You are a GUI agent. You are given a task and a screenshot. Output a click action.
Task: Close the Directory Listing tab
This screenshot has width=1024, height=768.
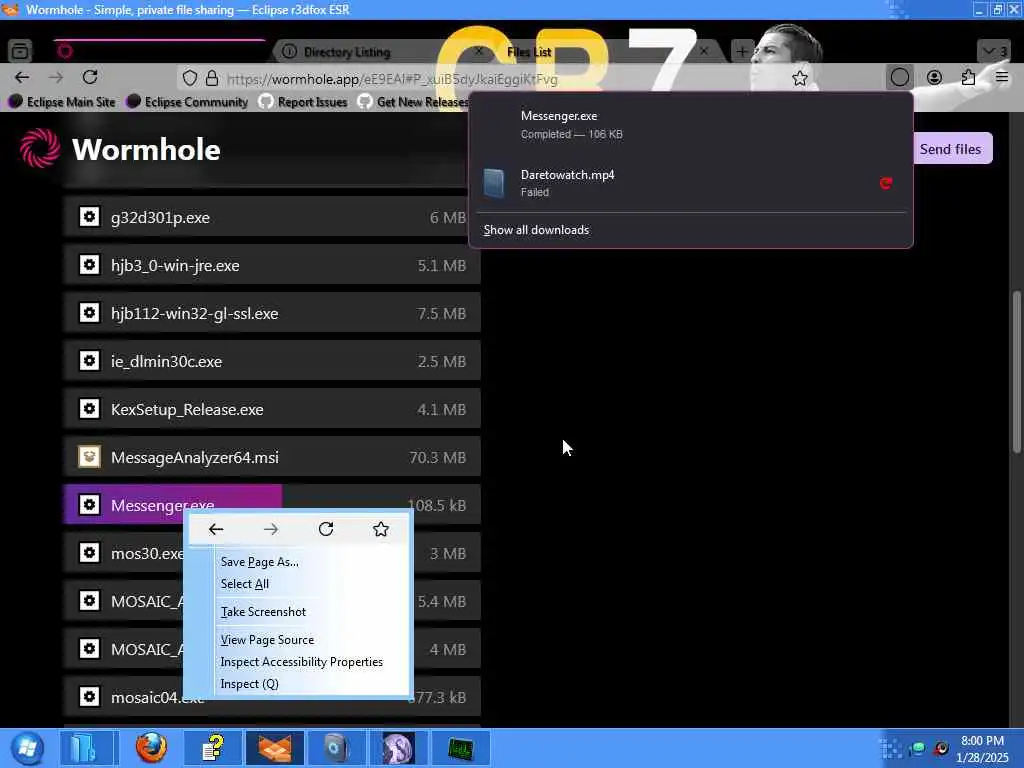click(479, 51)
